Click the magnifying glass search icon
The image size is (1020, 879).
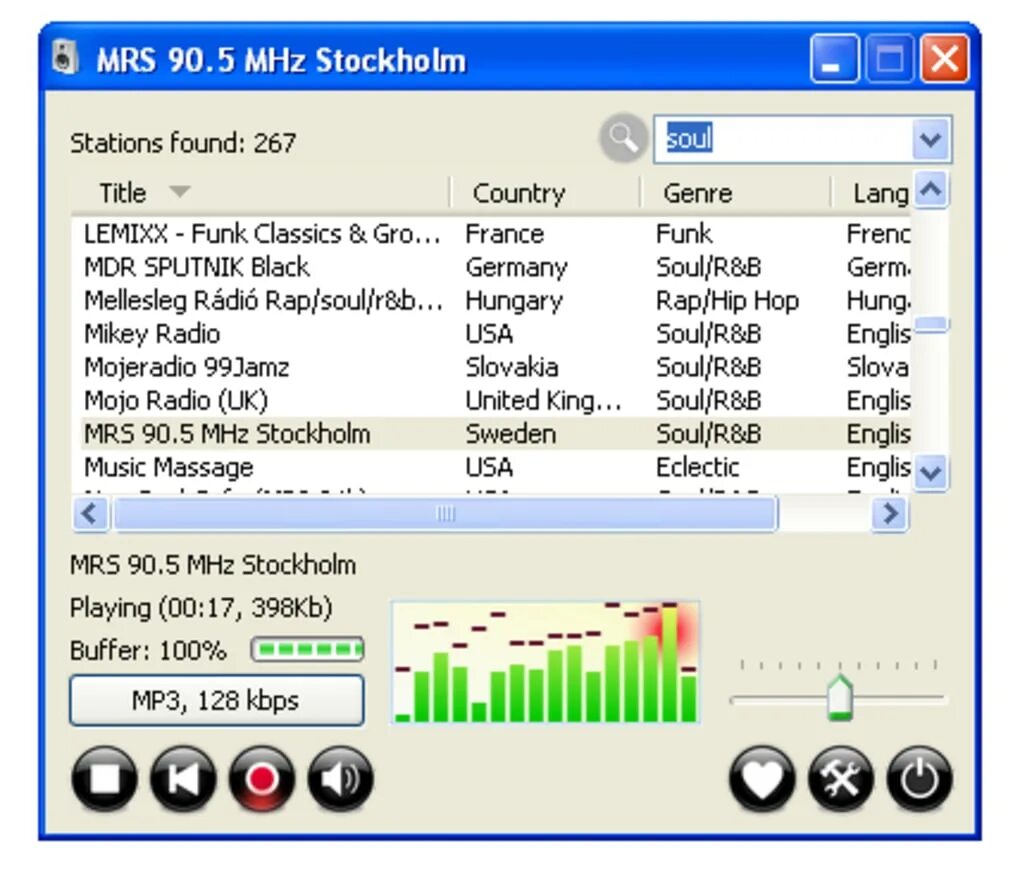622,139
